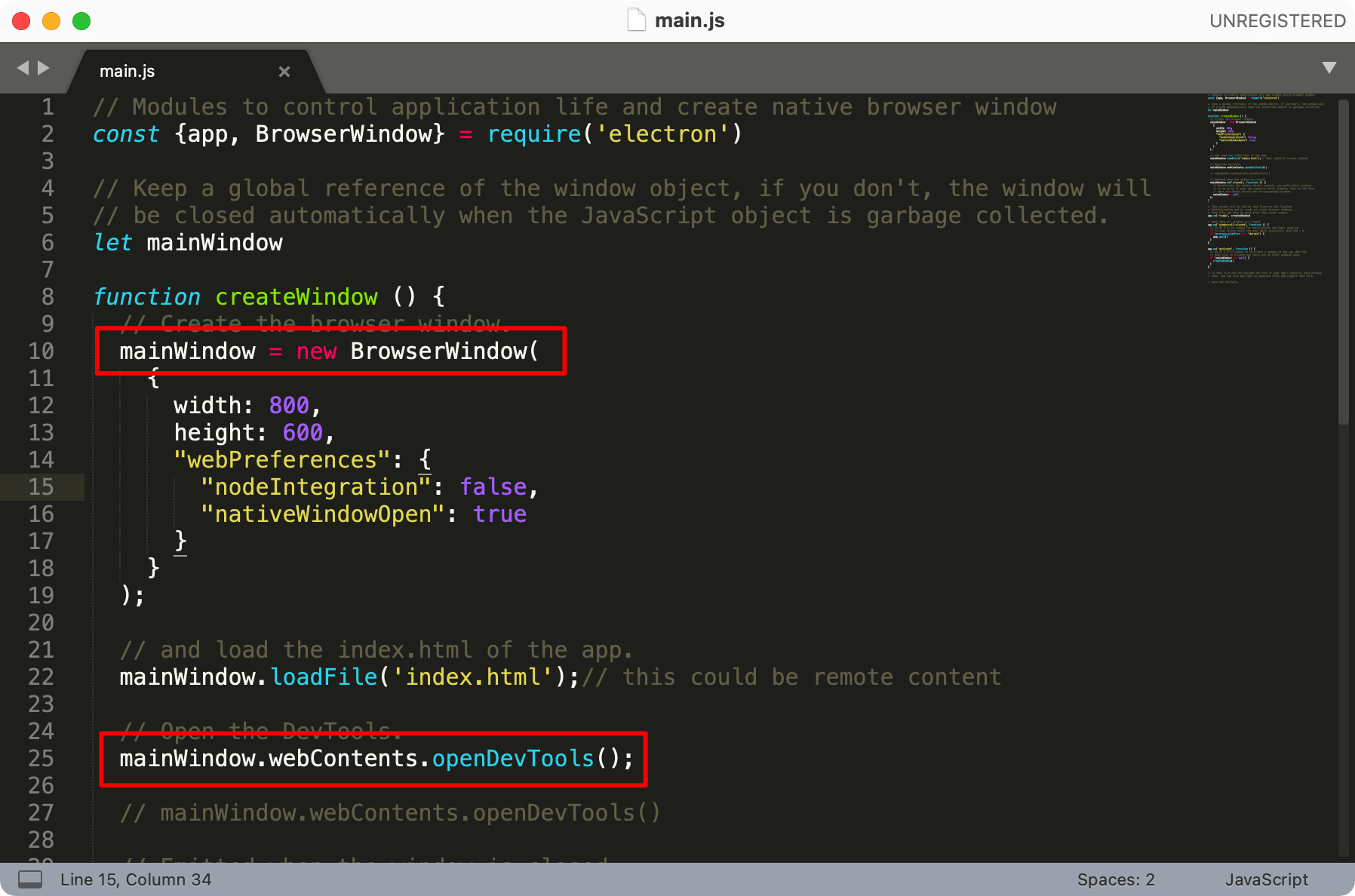1355x896 pixels.
Task: Click the back navigation arrow in tab bar
Action: 23,69
